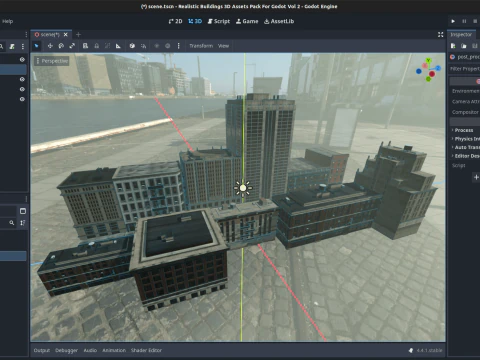The image size is (480, 360).
Task: Close the scene(*) tab
Action: [x=66, y=35]
